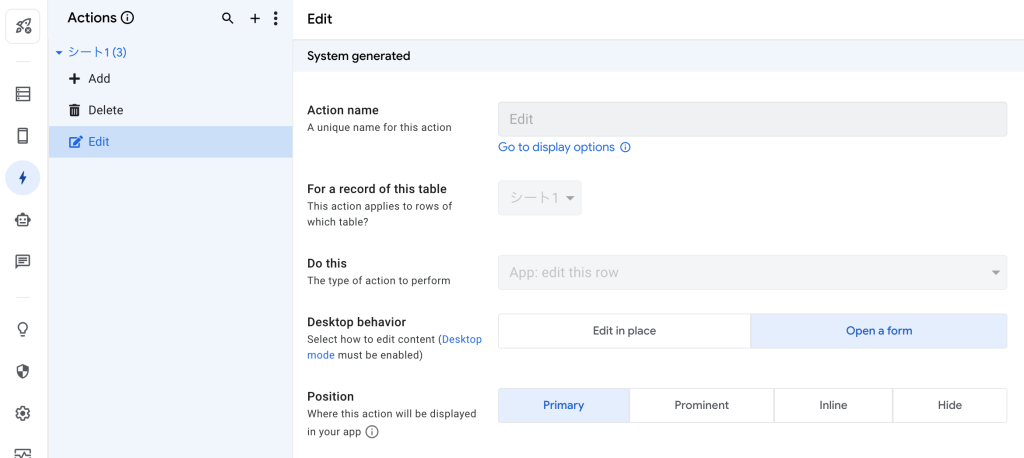Open the Data section icon
The width and height of the screenshot is (1024, 458).
(x=23, y=94)
